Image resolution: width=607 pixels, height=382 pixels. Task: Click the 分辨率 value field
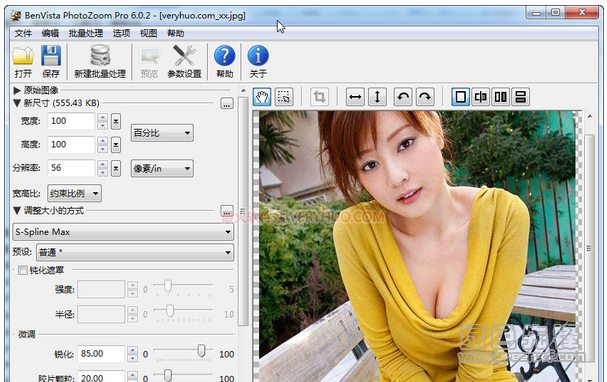[71, 168]
